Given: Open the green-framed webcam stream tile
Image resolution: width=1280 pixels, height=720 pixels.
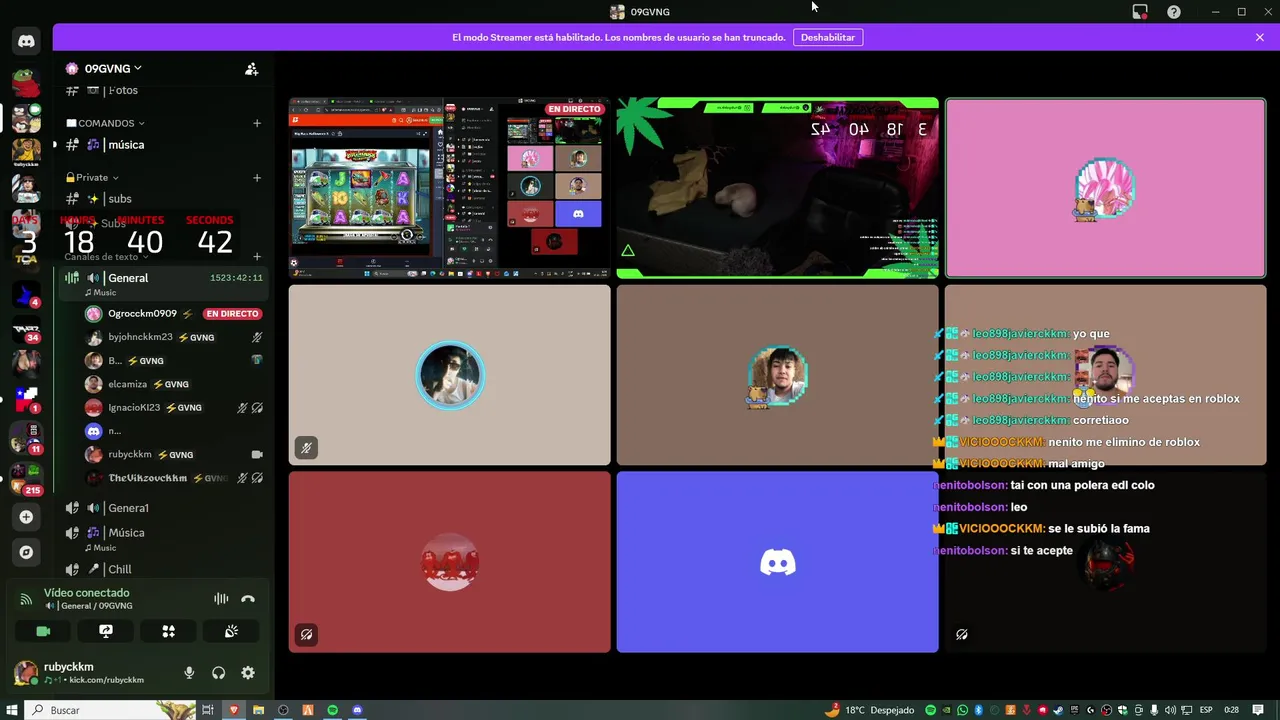Looking at the screenshot, I should click(x=777, y=188).
